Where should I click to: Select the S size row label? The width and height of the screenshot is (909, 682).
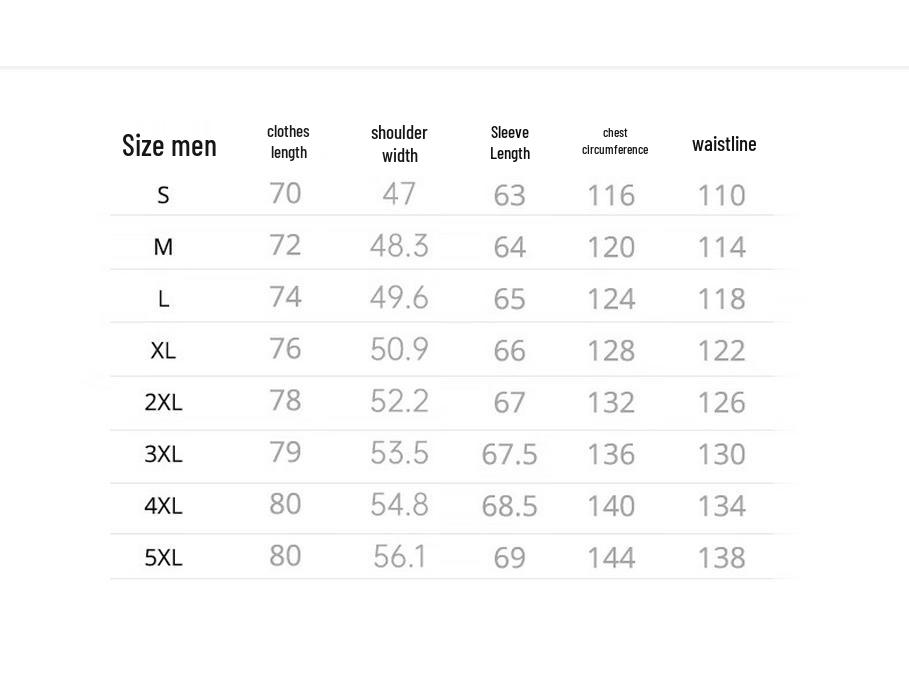coord(163,195)
